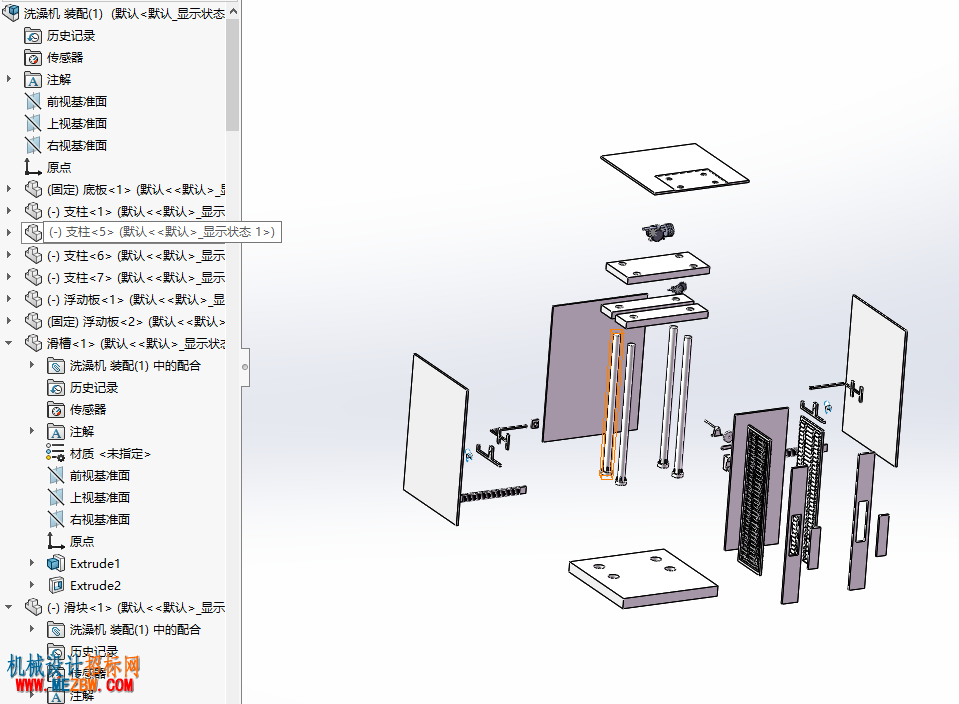Image resolution: width=959 pixels, height=704 pixels.
Task: Click the 洗澡机 装配(1) root assembly icon
Action: pos(11,13)
